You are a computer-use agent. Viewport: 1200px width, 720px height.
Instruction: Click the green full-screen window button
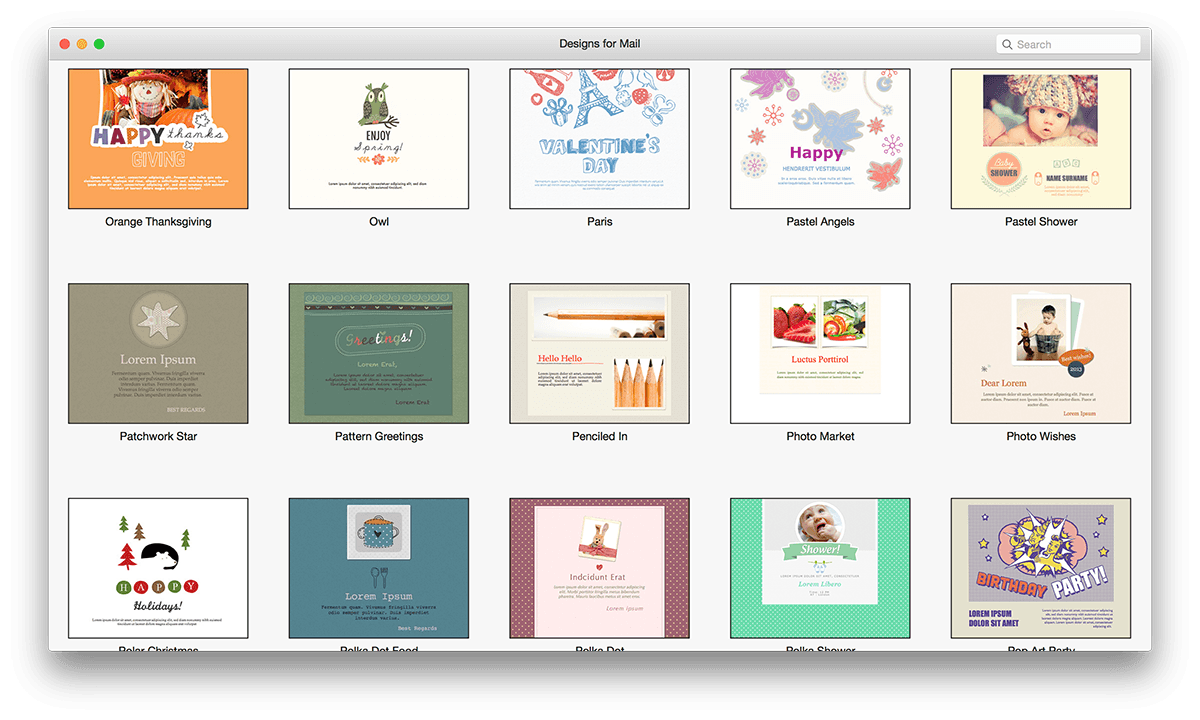click(99, 44)
